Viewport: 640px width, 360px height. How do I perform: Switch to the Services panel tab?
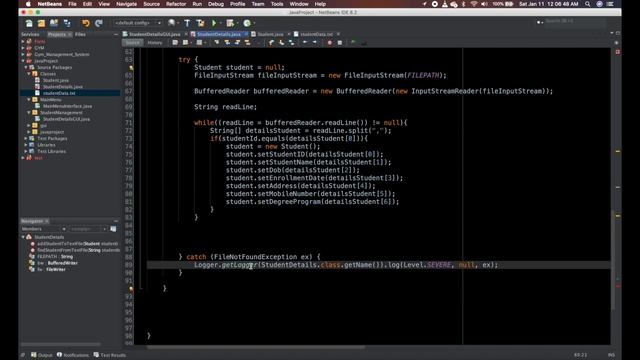31,34
